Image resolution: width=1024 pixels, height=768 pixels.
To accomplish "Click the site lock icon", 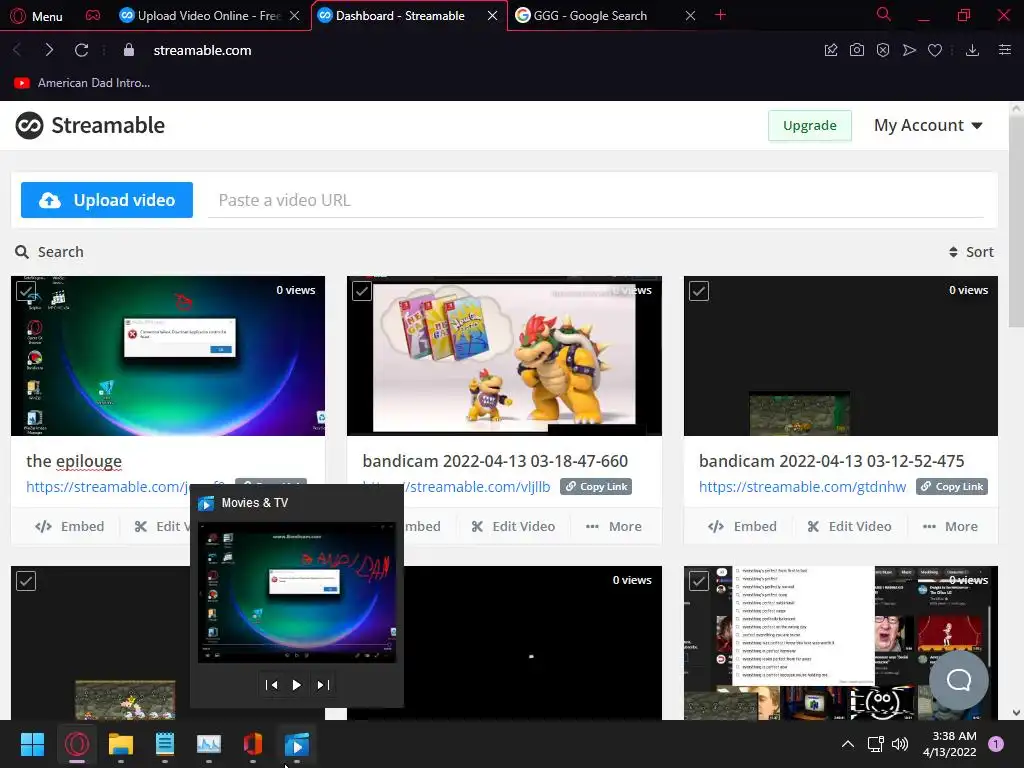I will 129,50.
